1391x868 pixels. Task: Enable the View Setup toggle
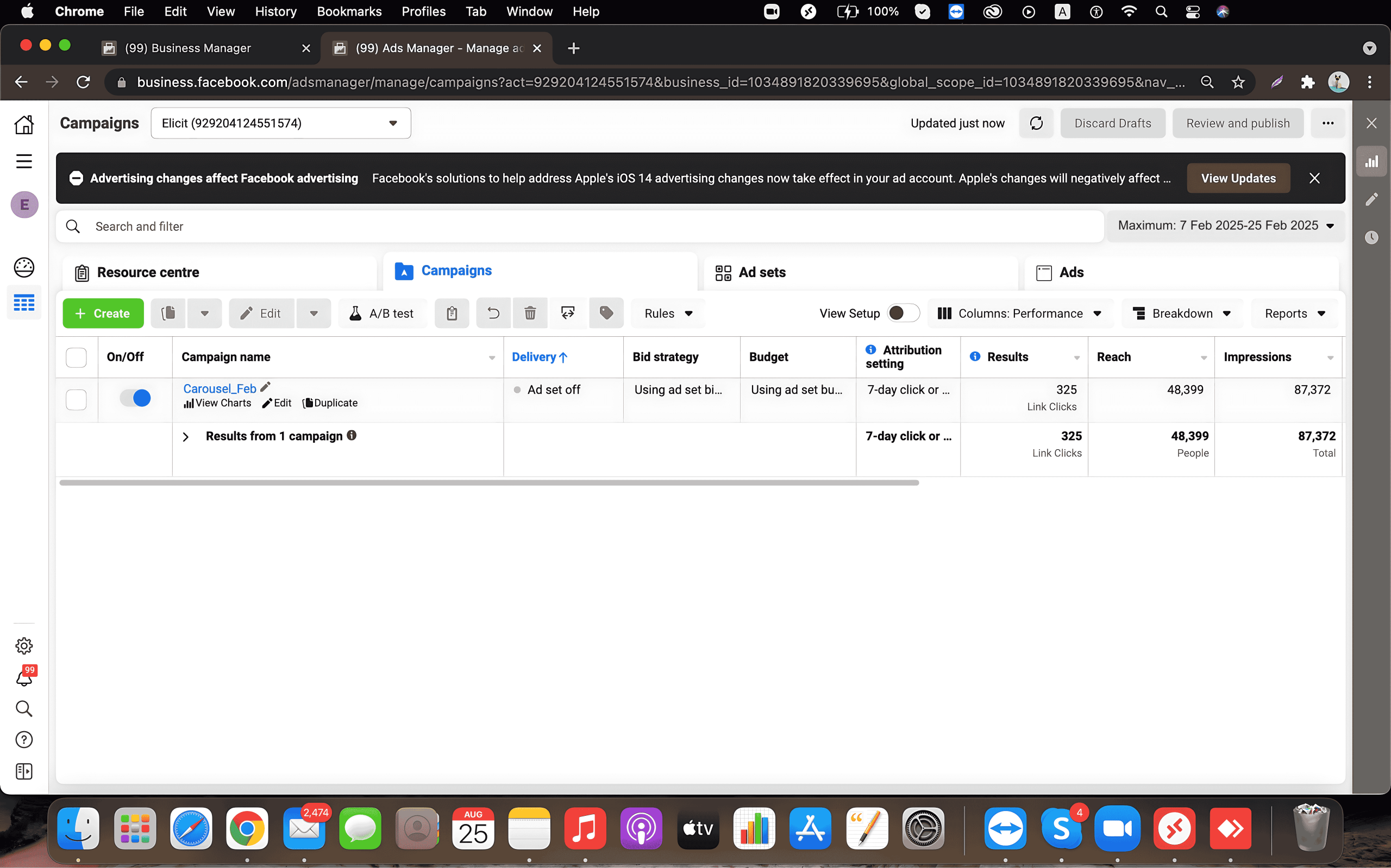click(903, 313)
